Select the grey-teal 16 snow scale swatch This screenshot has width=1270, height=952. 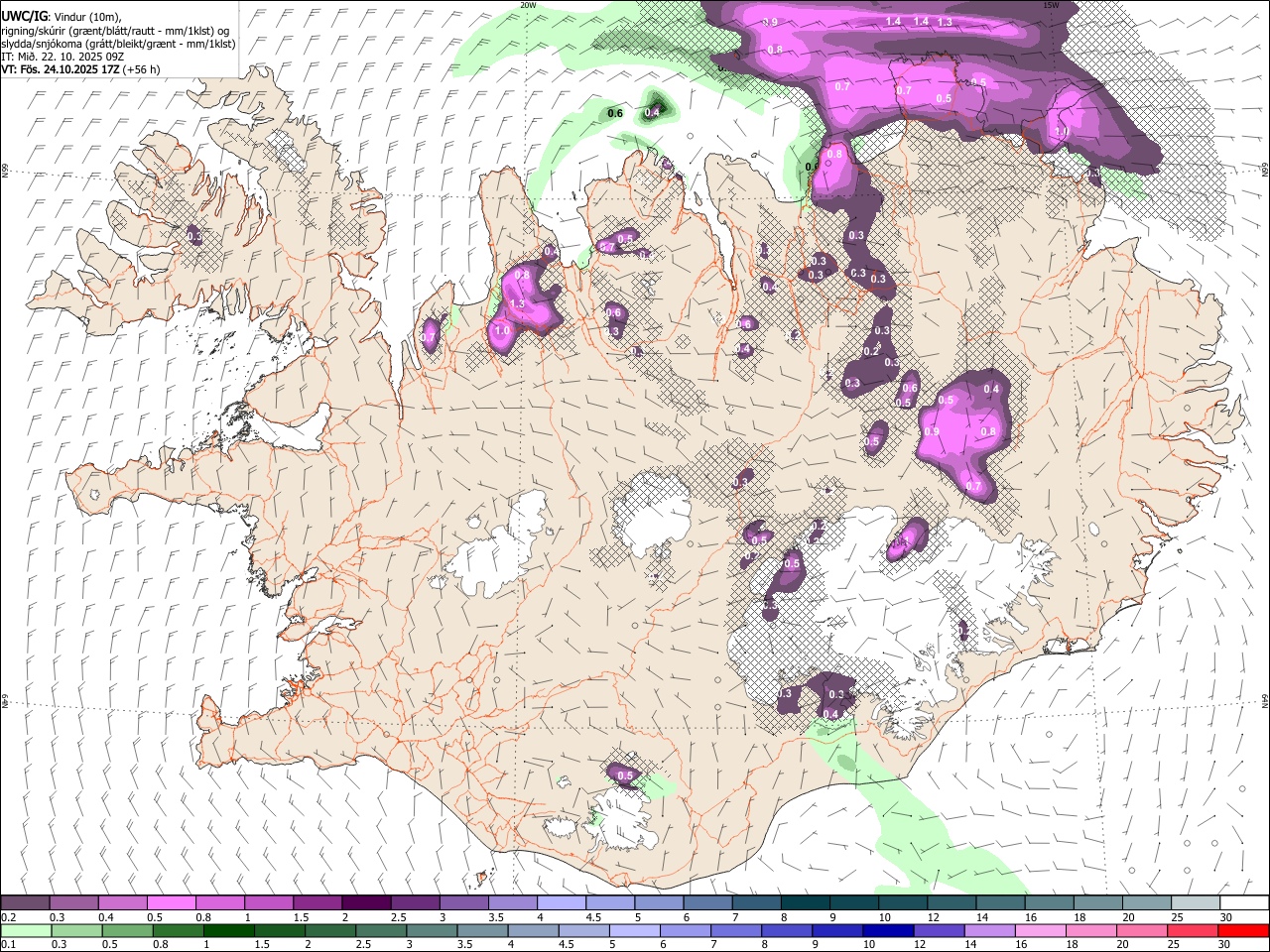pos(1049,903)
